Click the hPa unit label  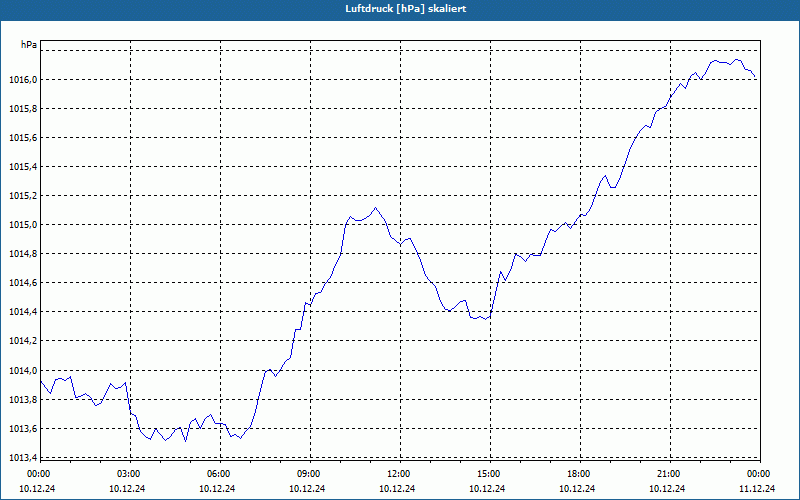click(x=29, y=45)
